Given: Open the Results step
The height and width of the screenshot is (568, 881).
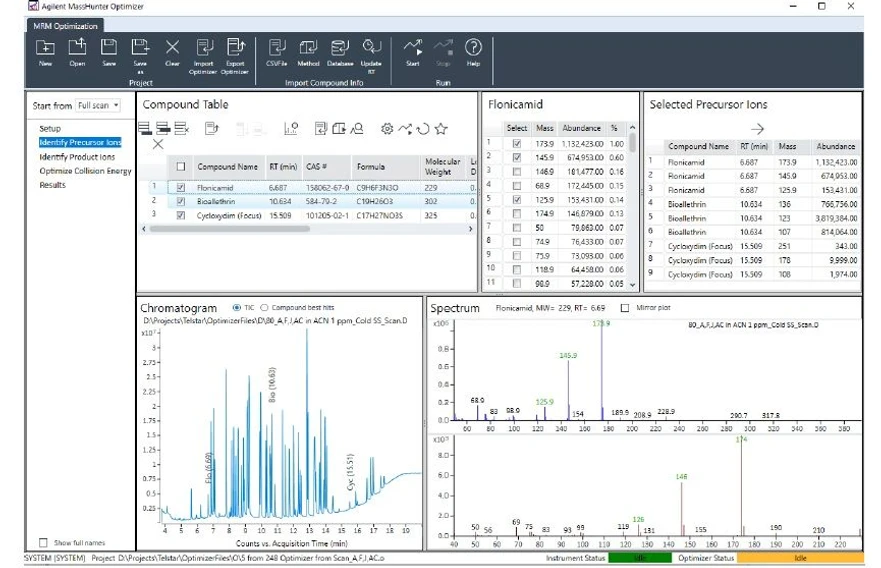Looking at the screenshot, I should tap(52, 185).
